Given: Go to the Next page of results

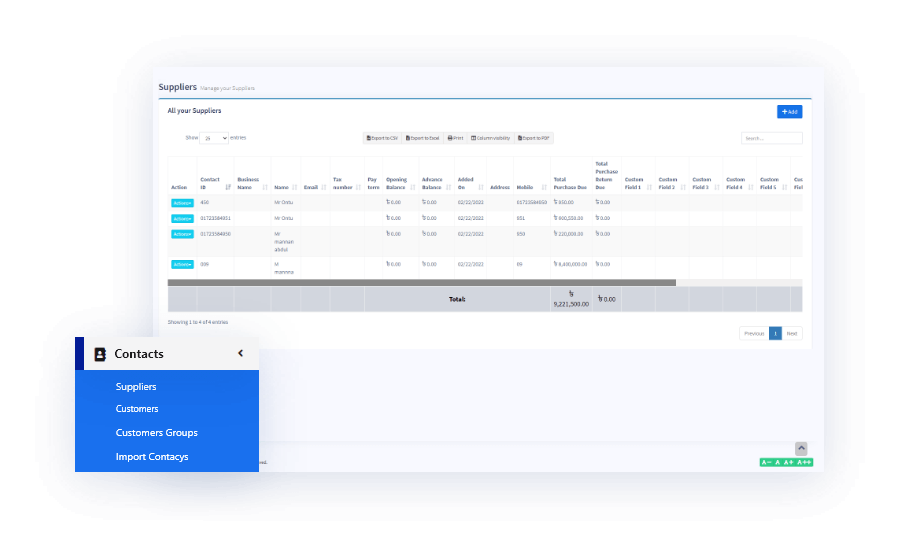Looking at the screenshot, I should [792, 333].
